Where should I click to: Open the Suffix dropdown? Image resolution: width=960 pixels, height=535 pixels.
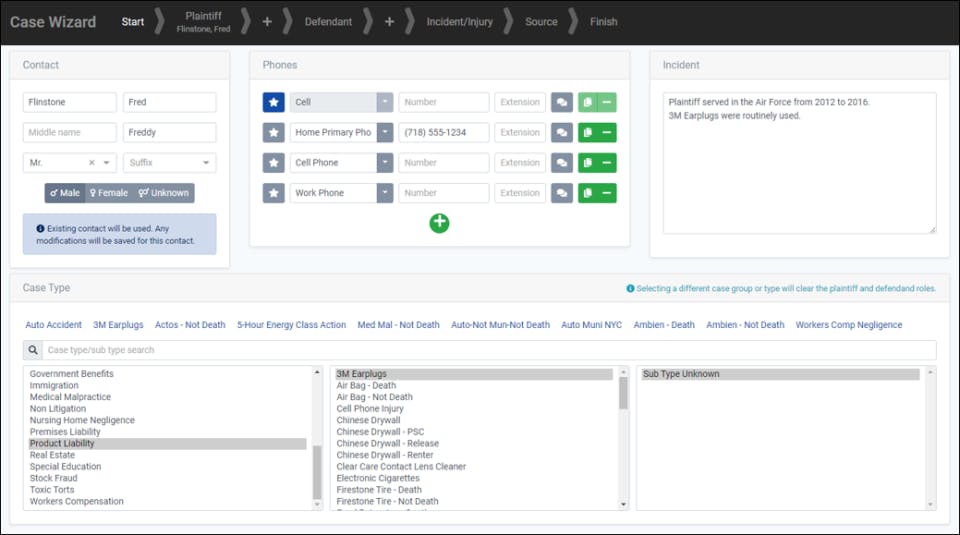[x=206, y=163]
